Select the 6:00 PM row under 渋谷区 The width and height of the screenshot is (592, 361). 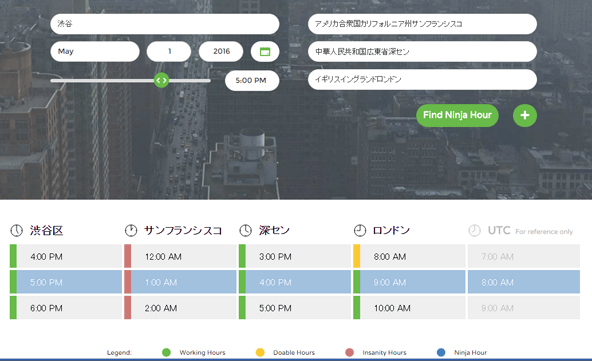(66, 308)
